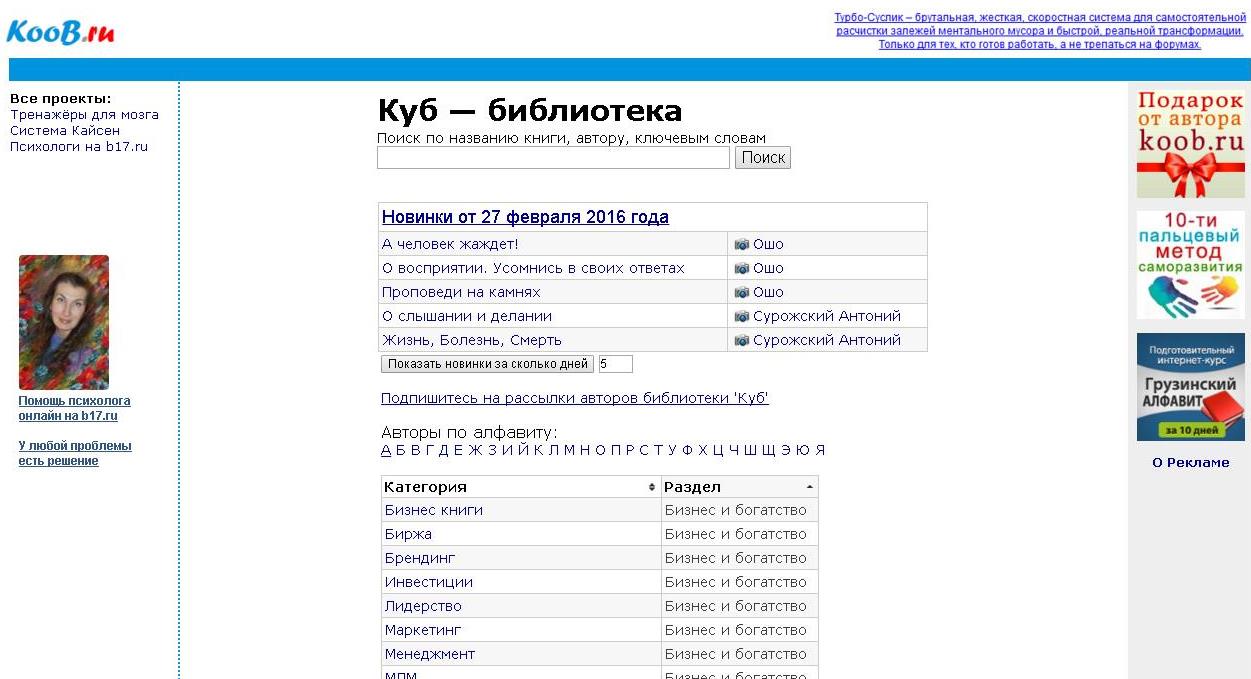Click camera icon in О слышании и делании row

coord(742,316)
